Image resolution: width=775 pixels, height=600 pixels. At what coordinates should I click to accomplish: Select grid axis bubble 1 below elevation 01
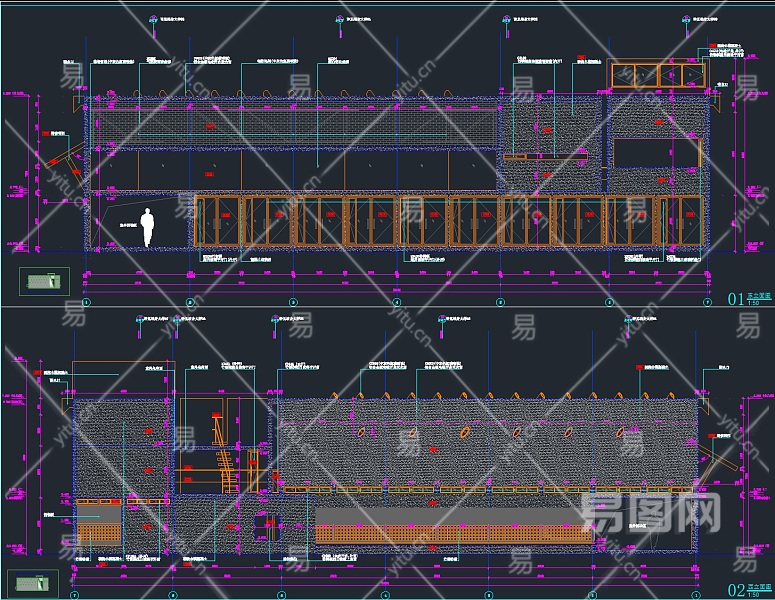coord(86,302)
